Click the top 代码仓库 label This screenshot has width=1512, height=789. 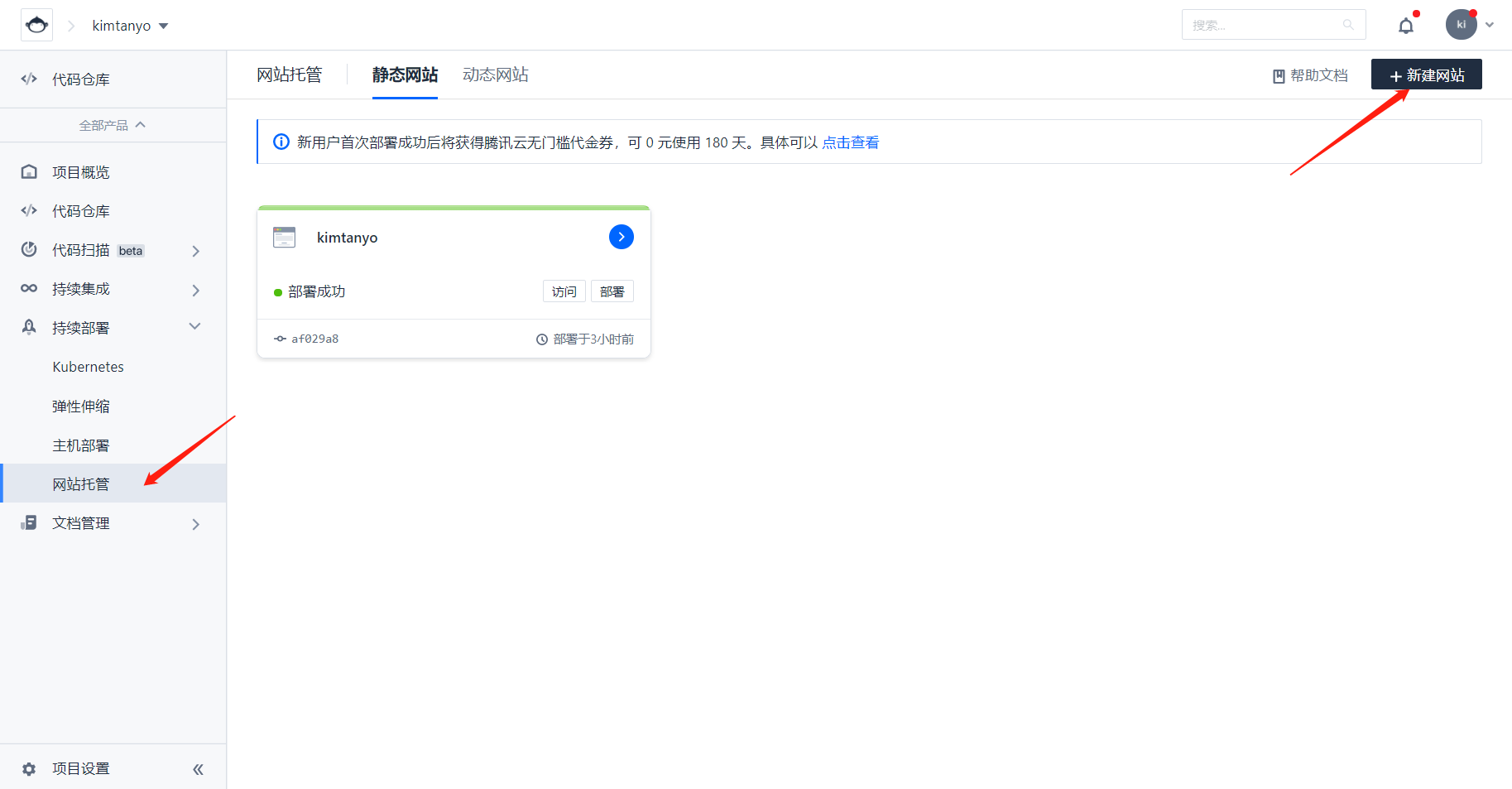click(x=81, y=79)
